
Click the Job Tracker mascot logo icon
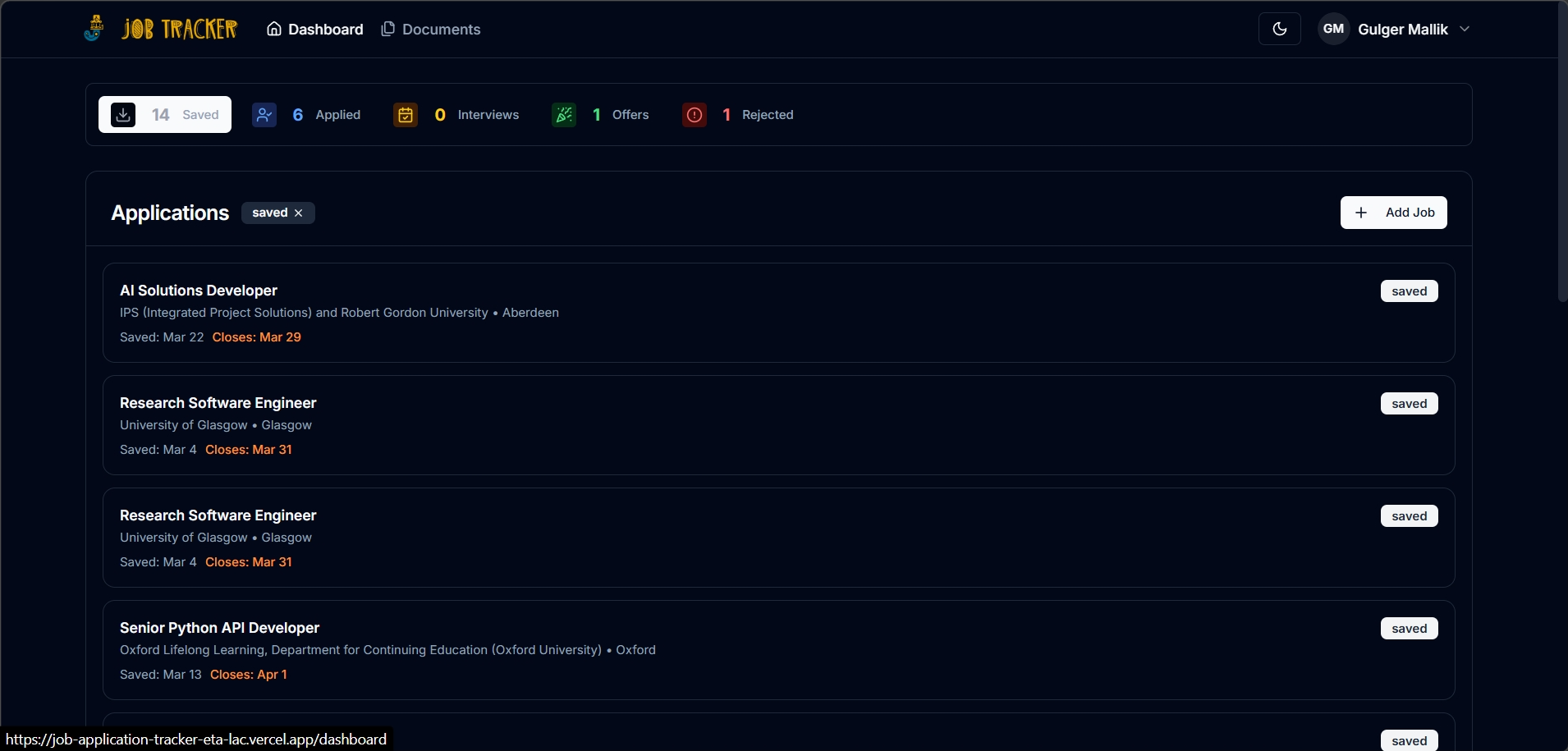(94, 29)
